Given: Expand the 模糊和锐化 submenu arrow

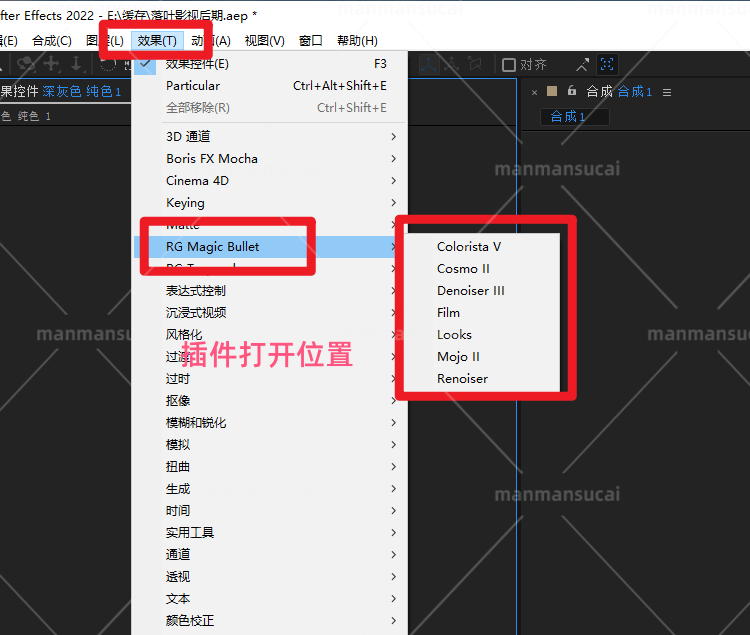Looking at the screenshot, I should click(393, 423).
